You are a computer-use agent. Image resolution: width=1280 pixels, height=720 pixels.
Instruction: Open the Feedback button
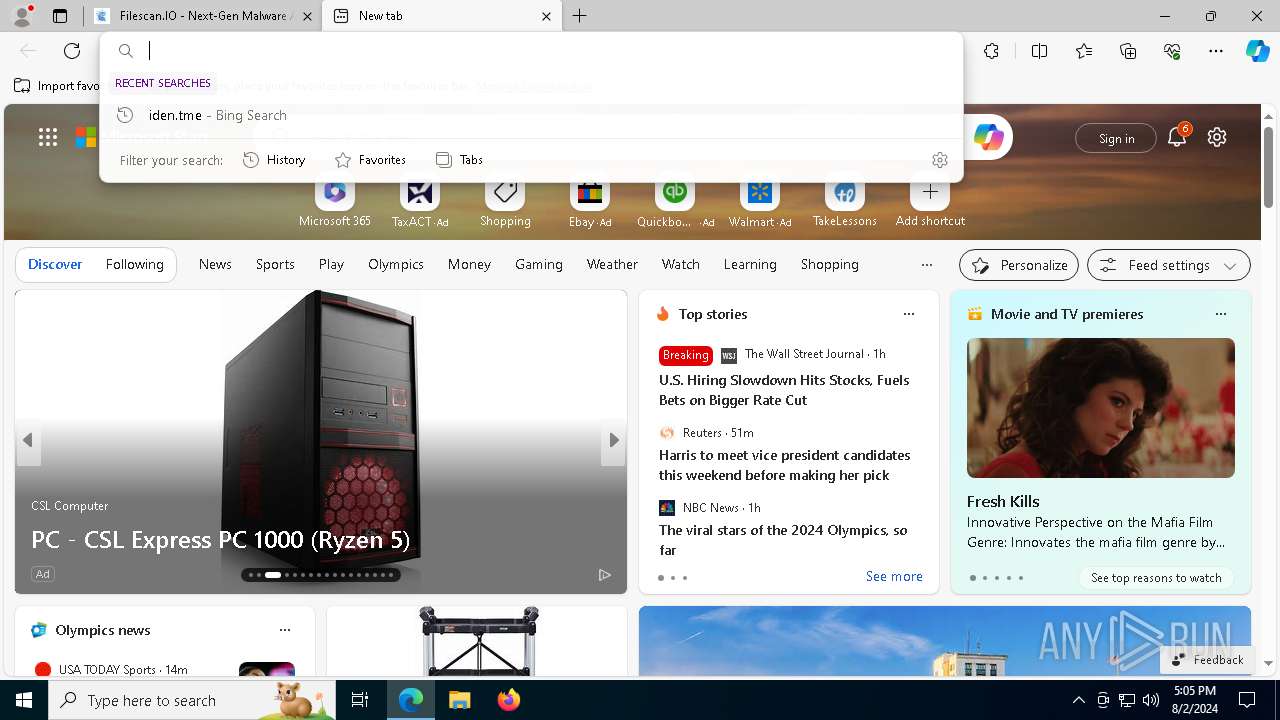pos(1207,660)
